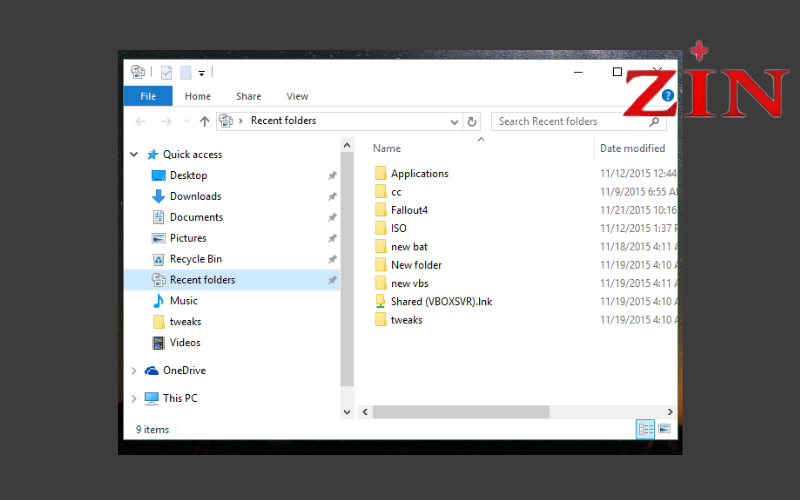Expand the address bar history dropdown

pos(454,121)
